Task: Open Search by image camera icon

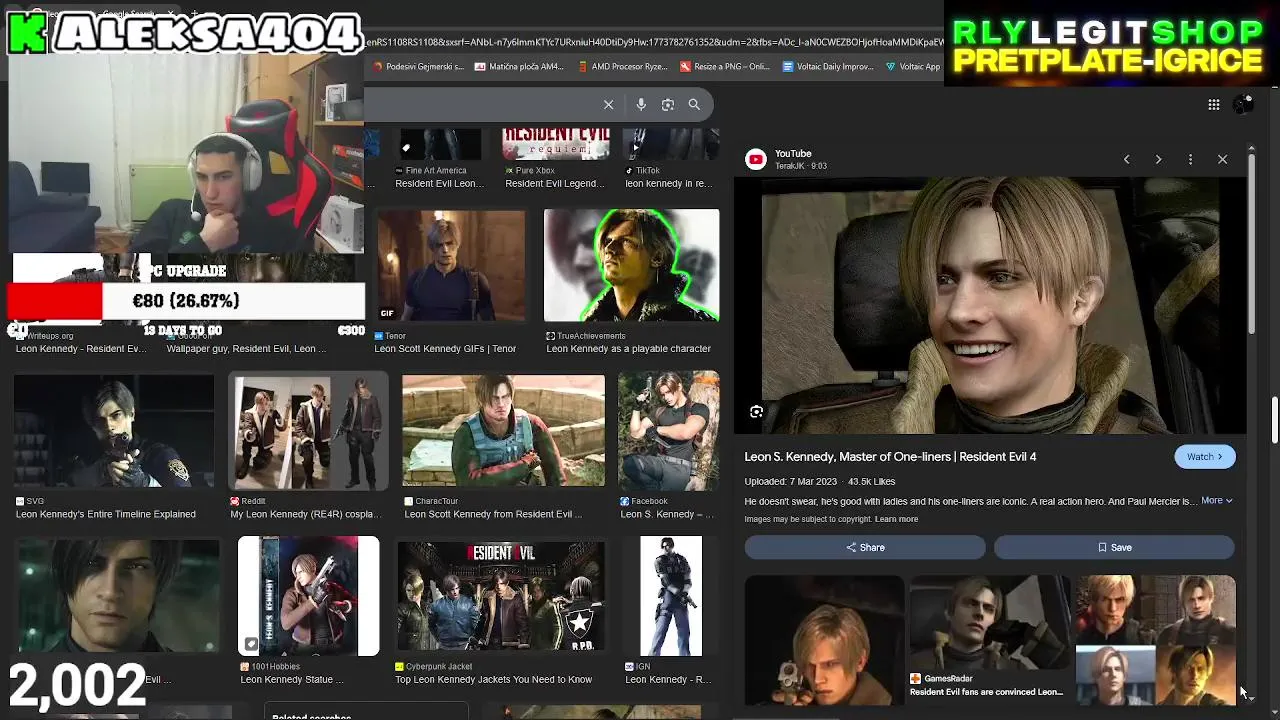Action: coord(668,104)
